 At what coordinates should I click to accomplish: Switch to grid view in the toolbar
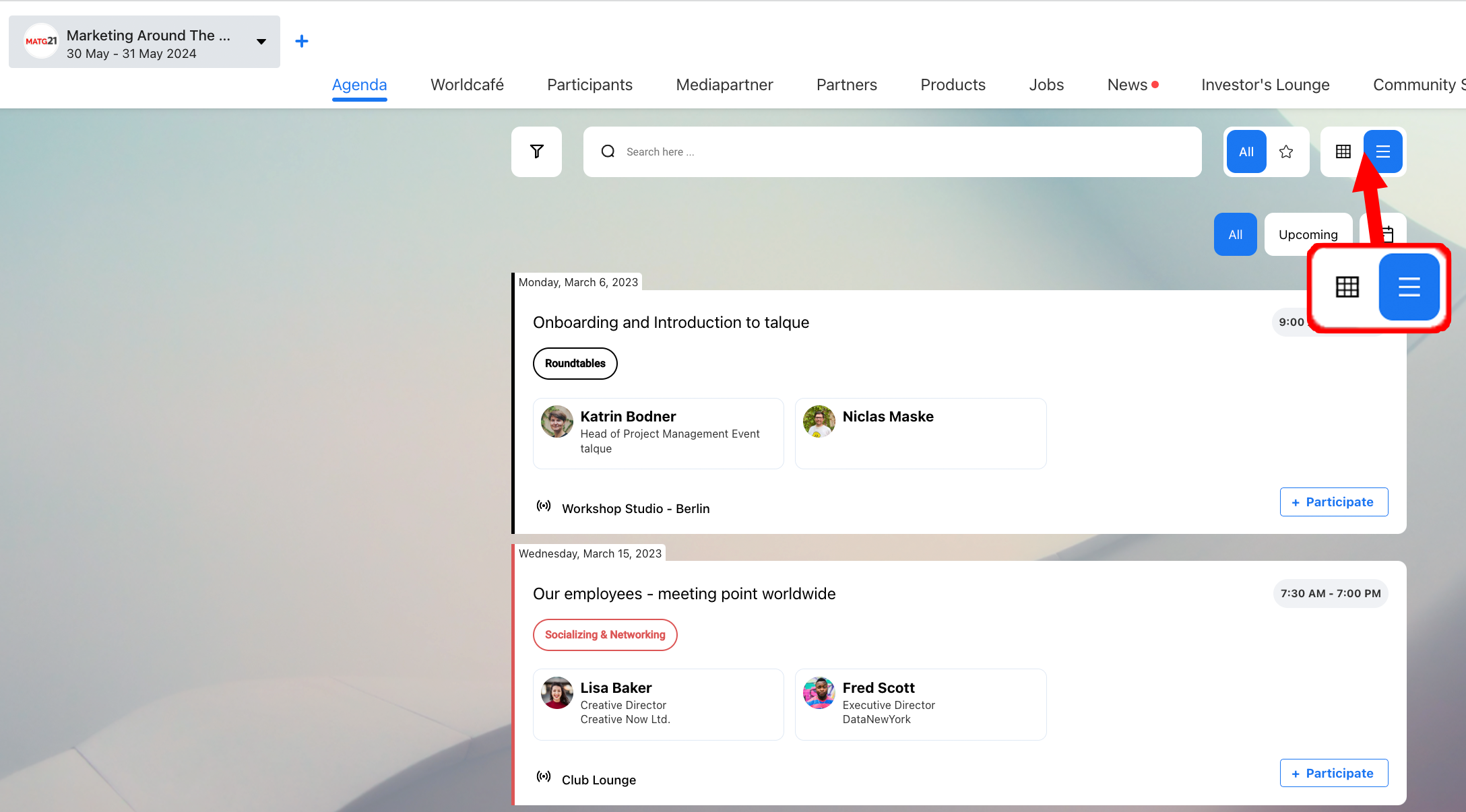[1343, 151]
